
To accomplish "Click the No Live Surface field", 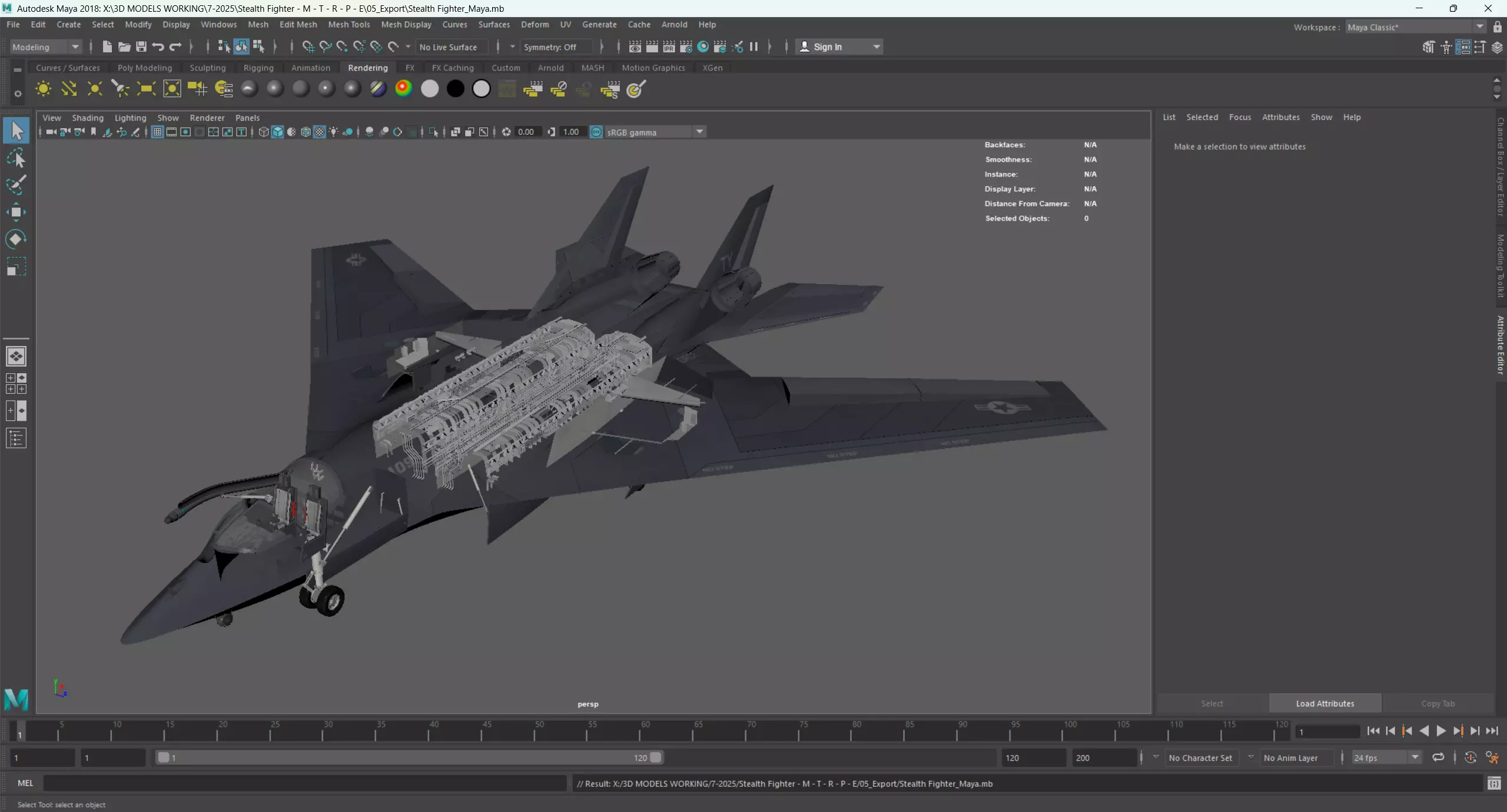I will [x=452, y=47].
